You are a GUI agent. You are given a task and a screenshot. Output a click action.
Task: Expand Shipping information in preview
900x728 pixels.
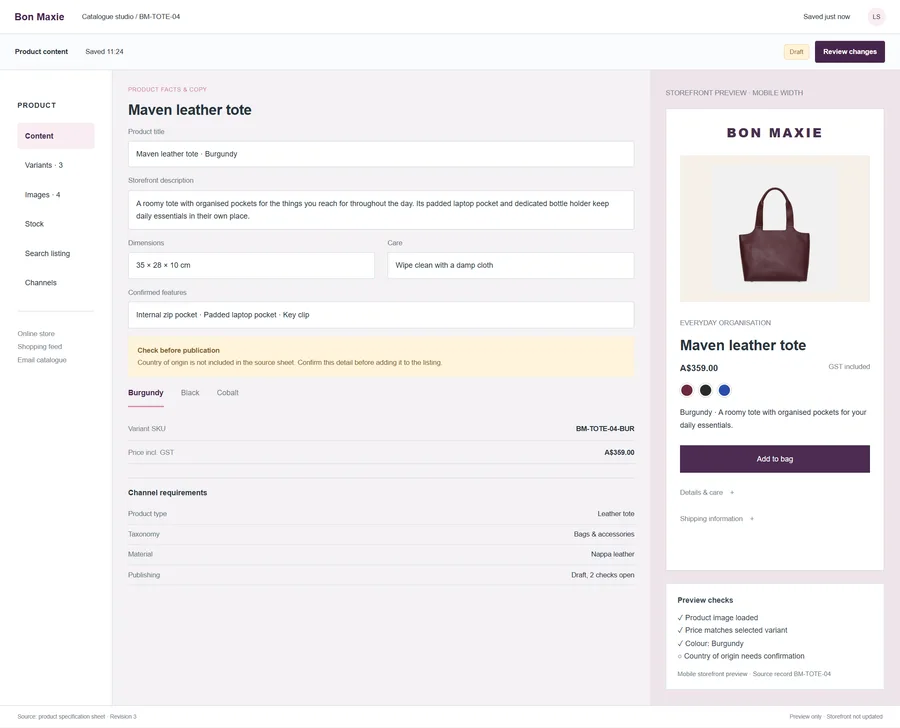pyautogui.click(x=717, y=519)
